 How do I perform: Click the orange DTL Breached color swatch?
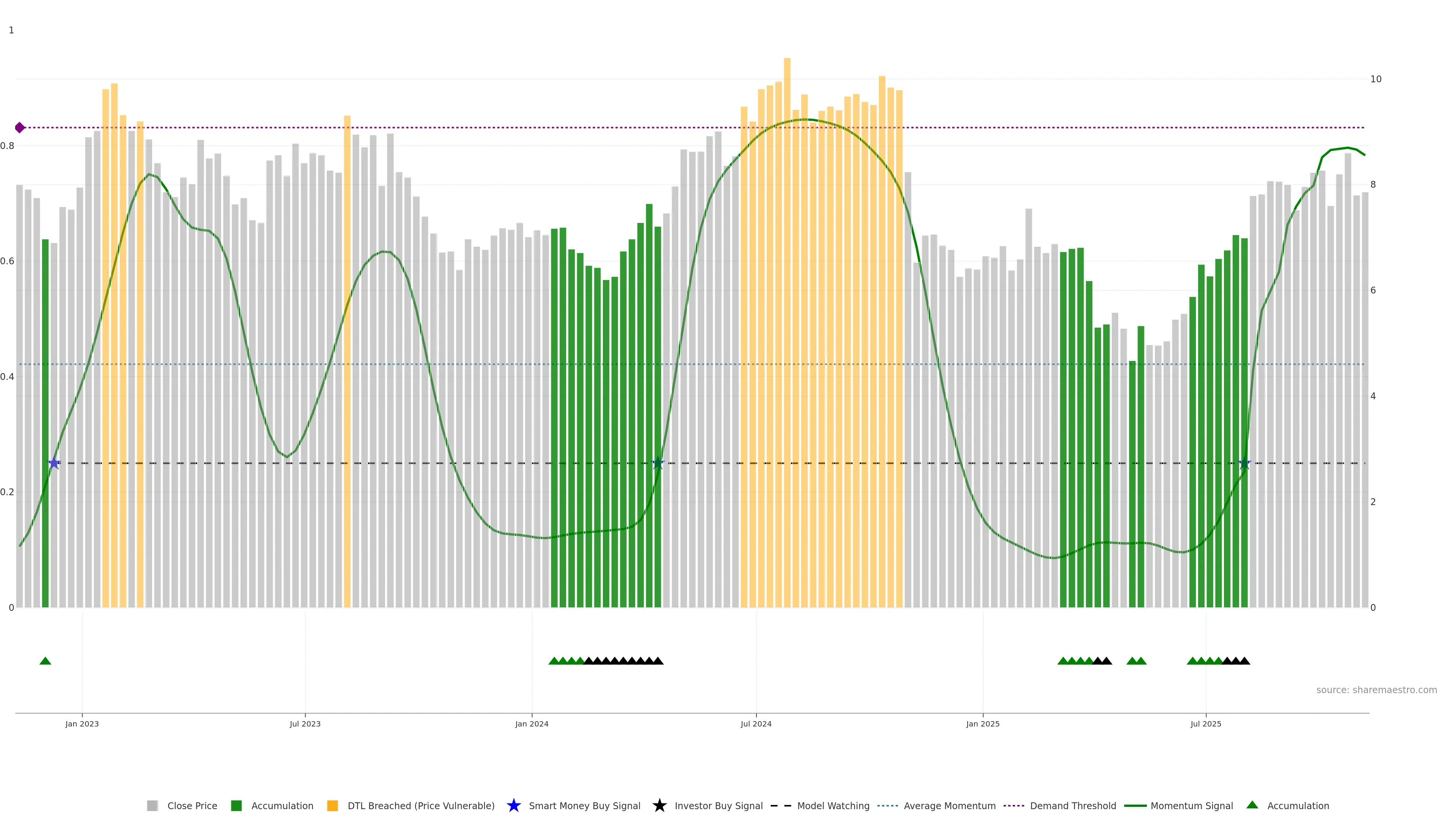pos(333,805)
